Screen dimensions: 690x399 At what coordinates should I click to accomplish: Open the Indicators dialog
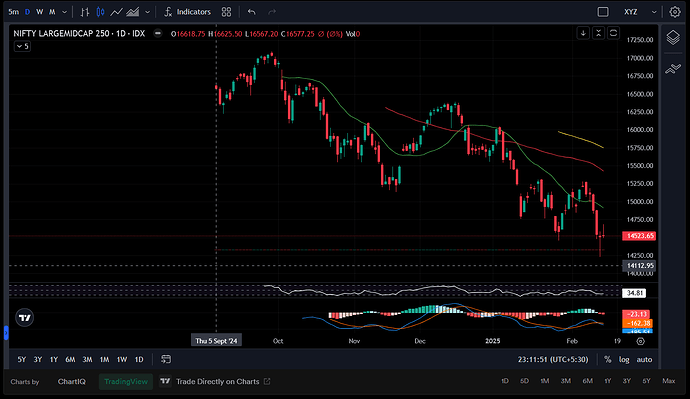(x=187, y=12)
